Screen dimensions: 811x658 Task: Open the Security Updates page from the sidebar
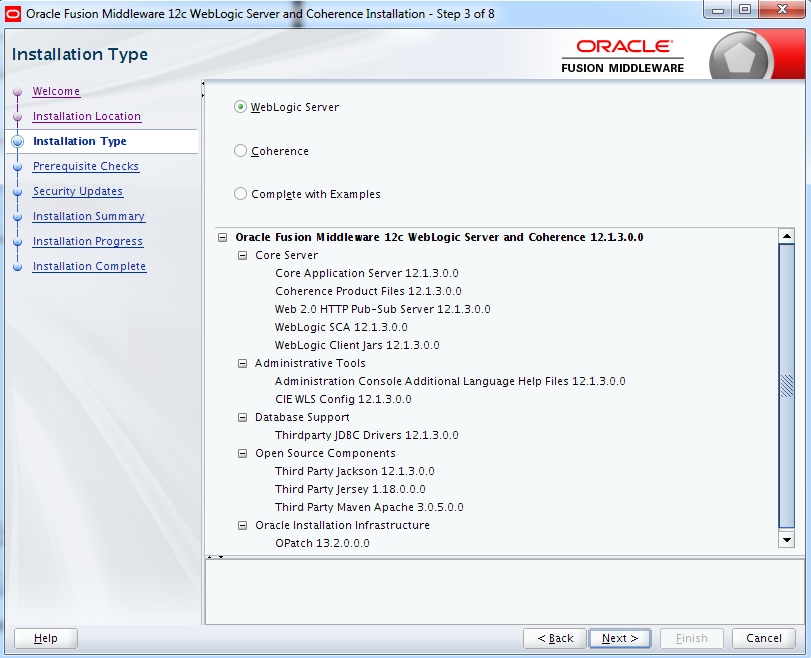[x=77, y=191]
